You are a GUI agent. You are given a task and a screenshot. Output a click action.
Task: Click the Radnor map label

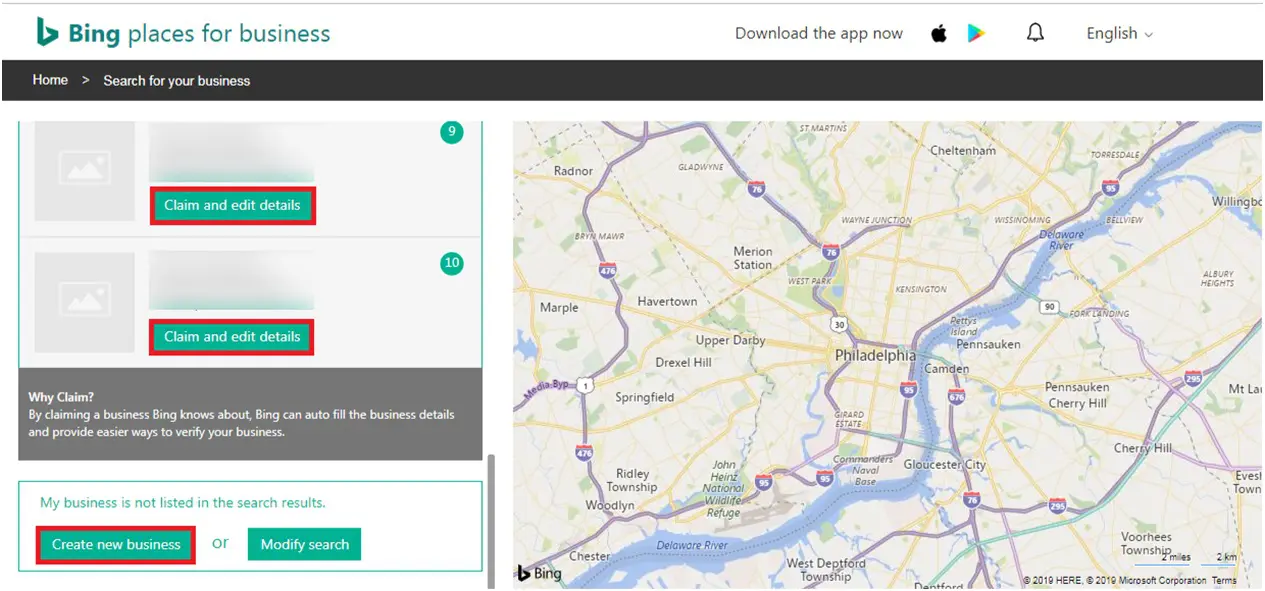(573, 171)
